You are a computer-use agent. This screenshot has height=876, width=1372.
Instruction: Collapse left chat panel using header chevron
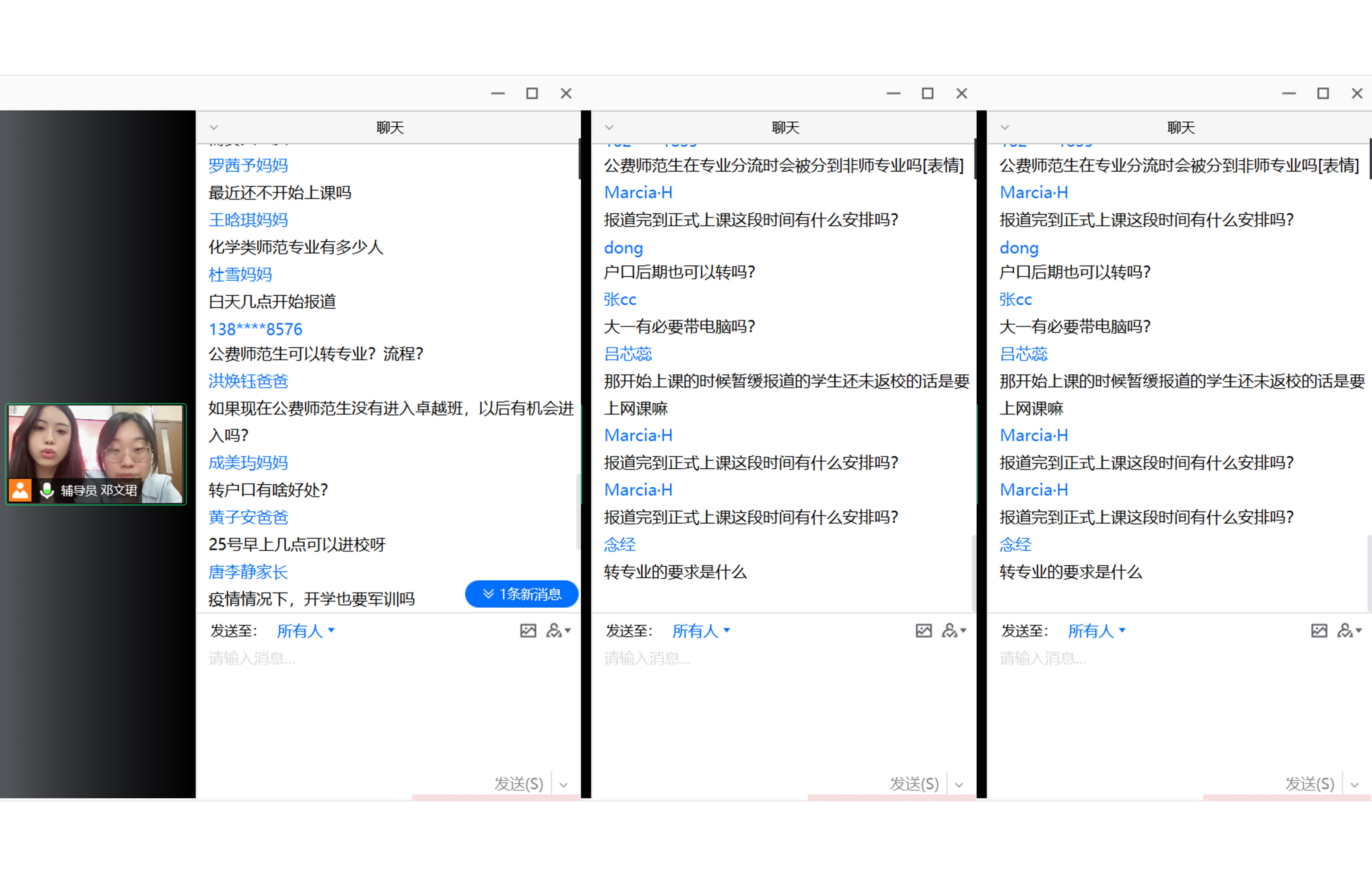click(x=214, y=128)
